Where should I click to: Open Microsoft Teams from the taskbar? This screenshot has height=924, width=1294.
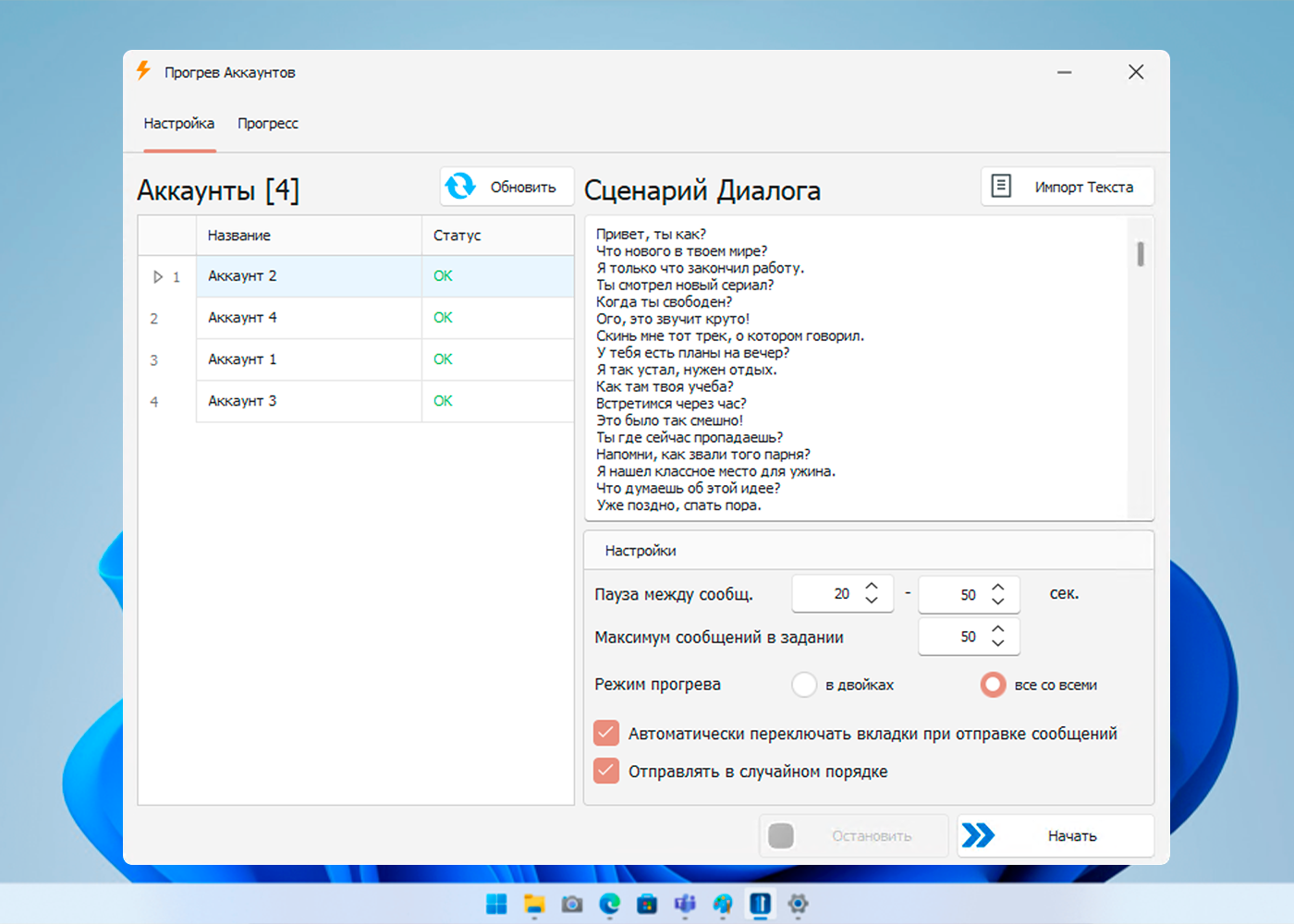685,904
